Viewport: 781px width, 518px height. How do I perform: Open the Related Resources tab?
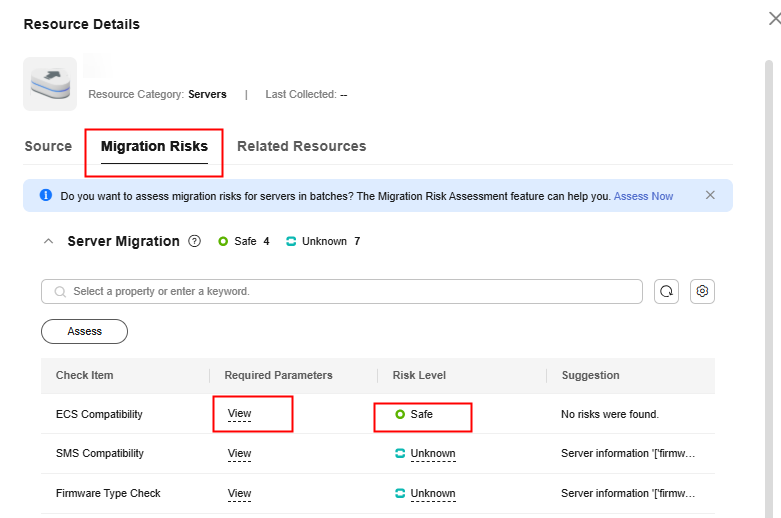[301, 146]
